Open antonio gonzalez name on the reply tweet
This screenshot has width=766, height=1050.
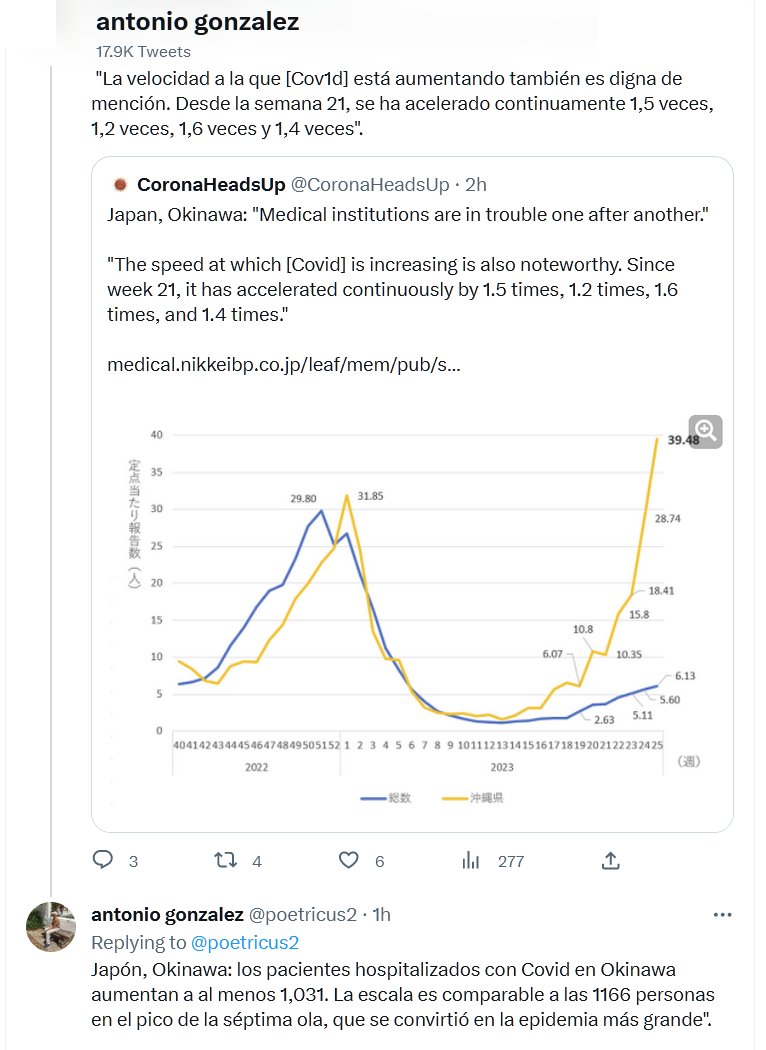coord(167,914)
